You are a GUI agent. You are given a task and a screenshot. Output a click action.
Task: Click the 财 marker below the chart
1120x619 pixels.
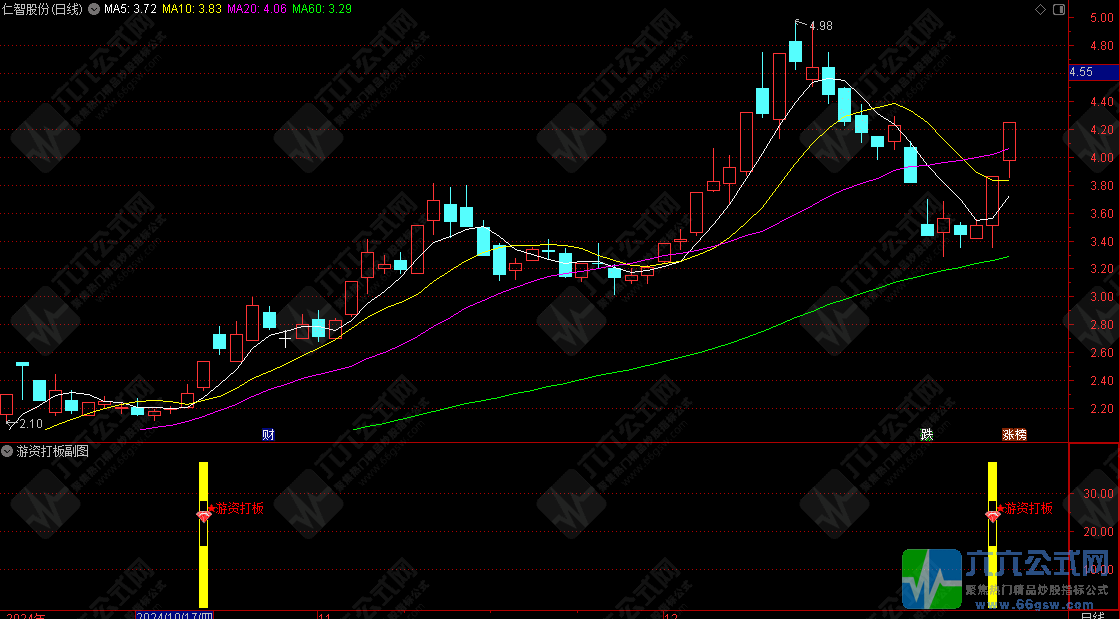point(268,434)
